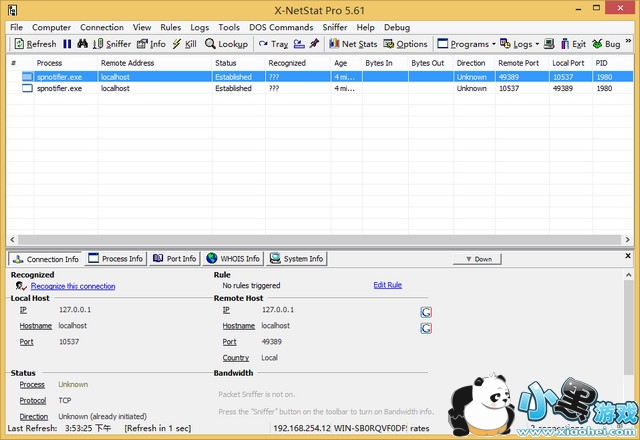This screenshot has width=640, height=440.
Task: Click the Recognize this connection link
Action: coord(72,286)
